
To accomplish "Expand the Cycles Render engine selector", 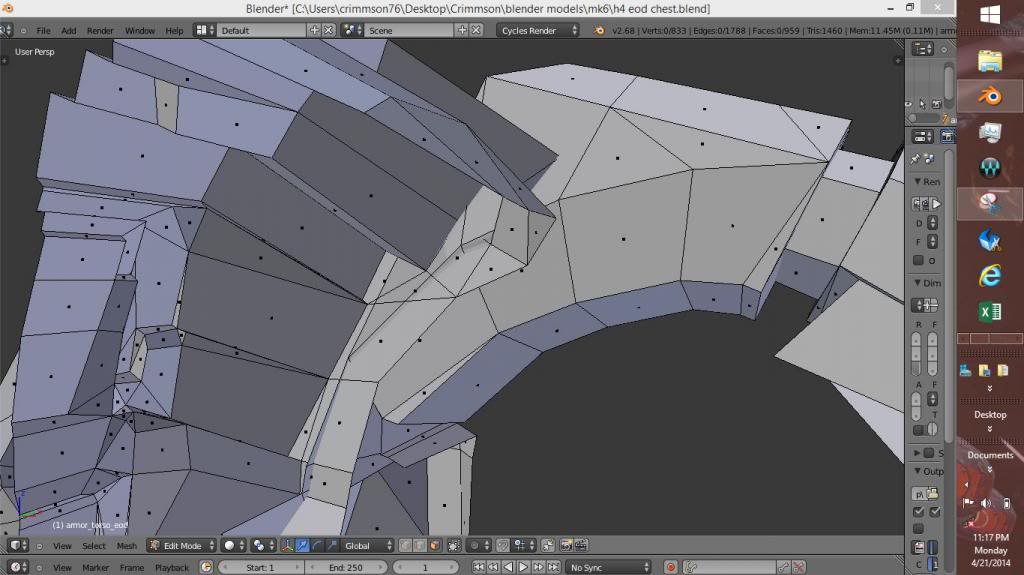I will click(x=538, y=30).
